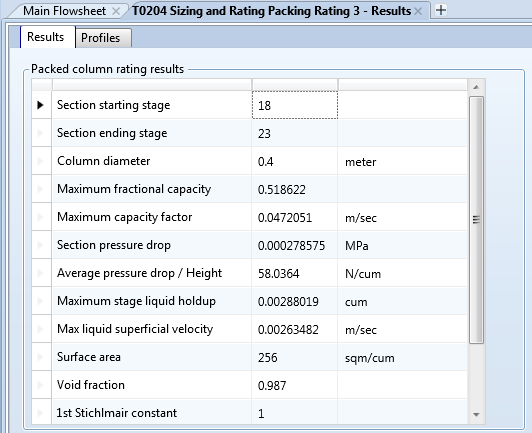Click the scroll down arrow in results table

pos(476,414)
